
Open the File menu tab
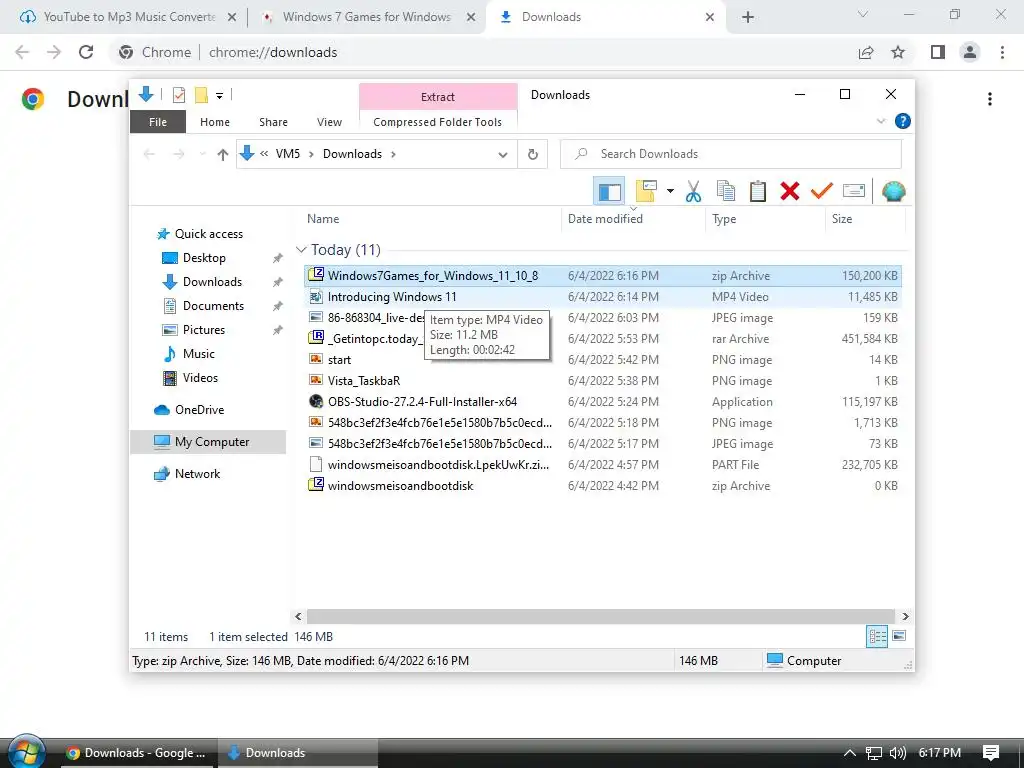coord(158,122)
